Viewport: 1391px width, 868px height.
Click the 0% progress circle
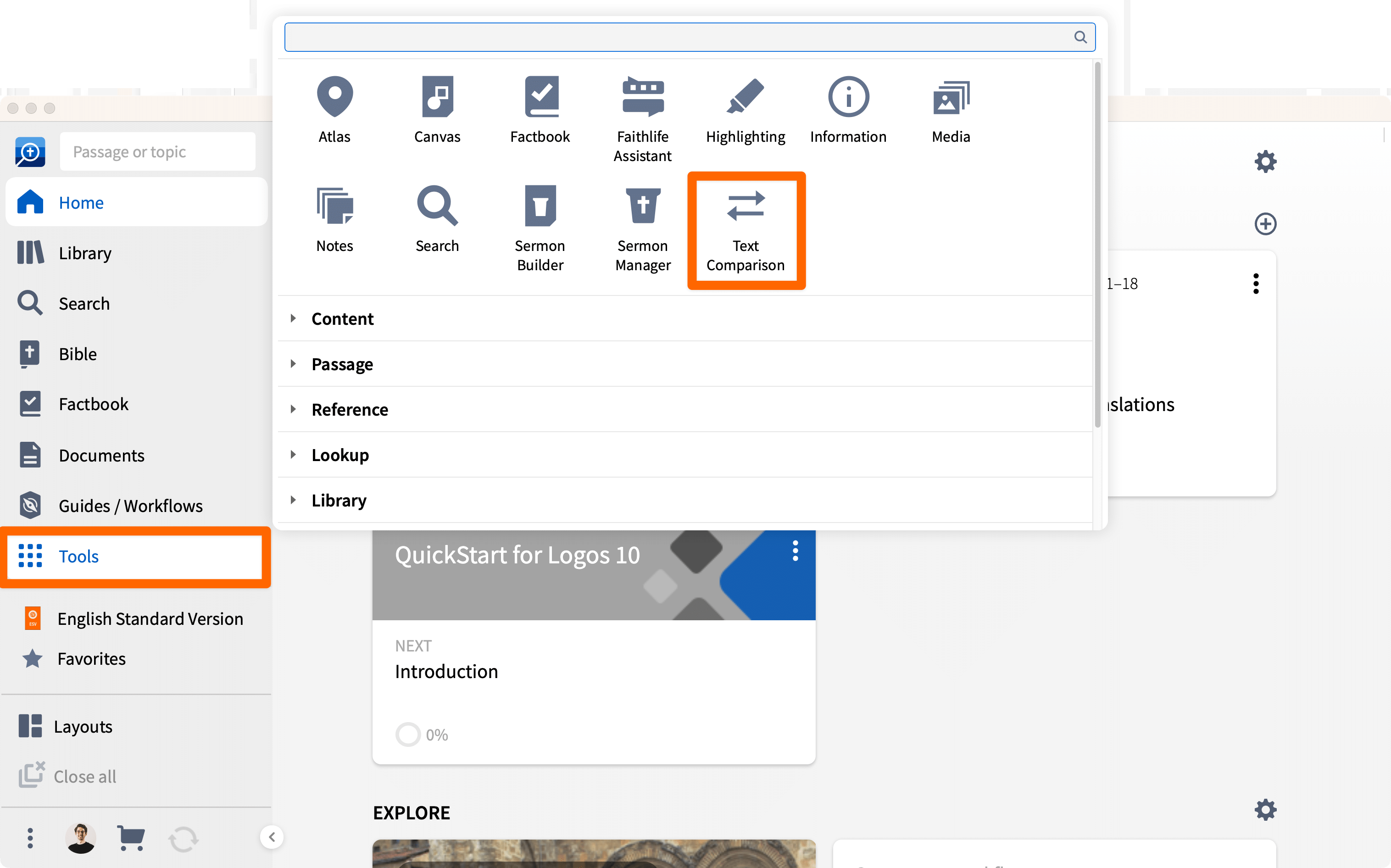[x=408, y=734]
